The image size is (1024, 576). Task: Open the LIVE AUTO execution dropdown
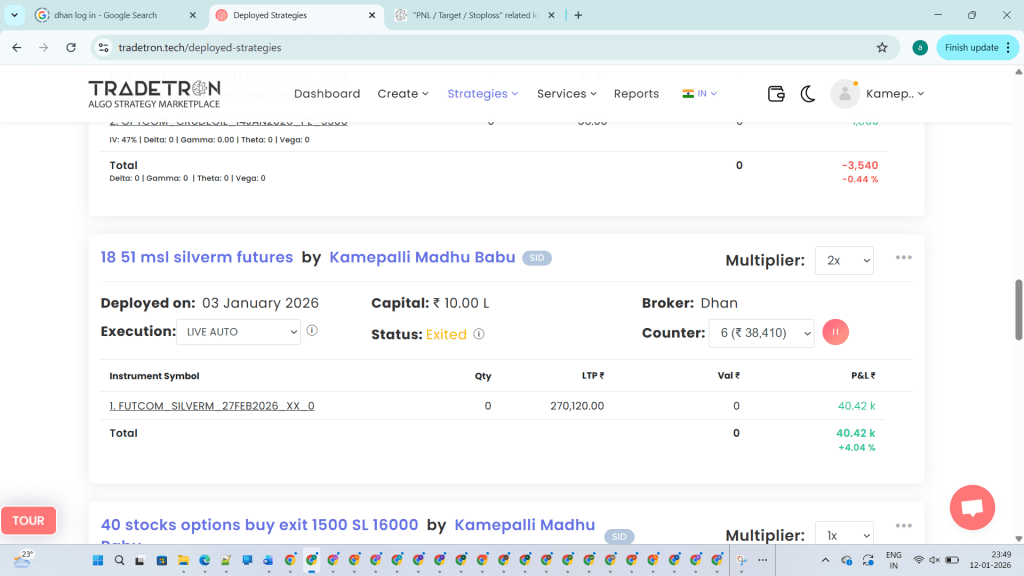(x=238, y=332)
